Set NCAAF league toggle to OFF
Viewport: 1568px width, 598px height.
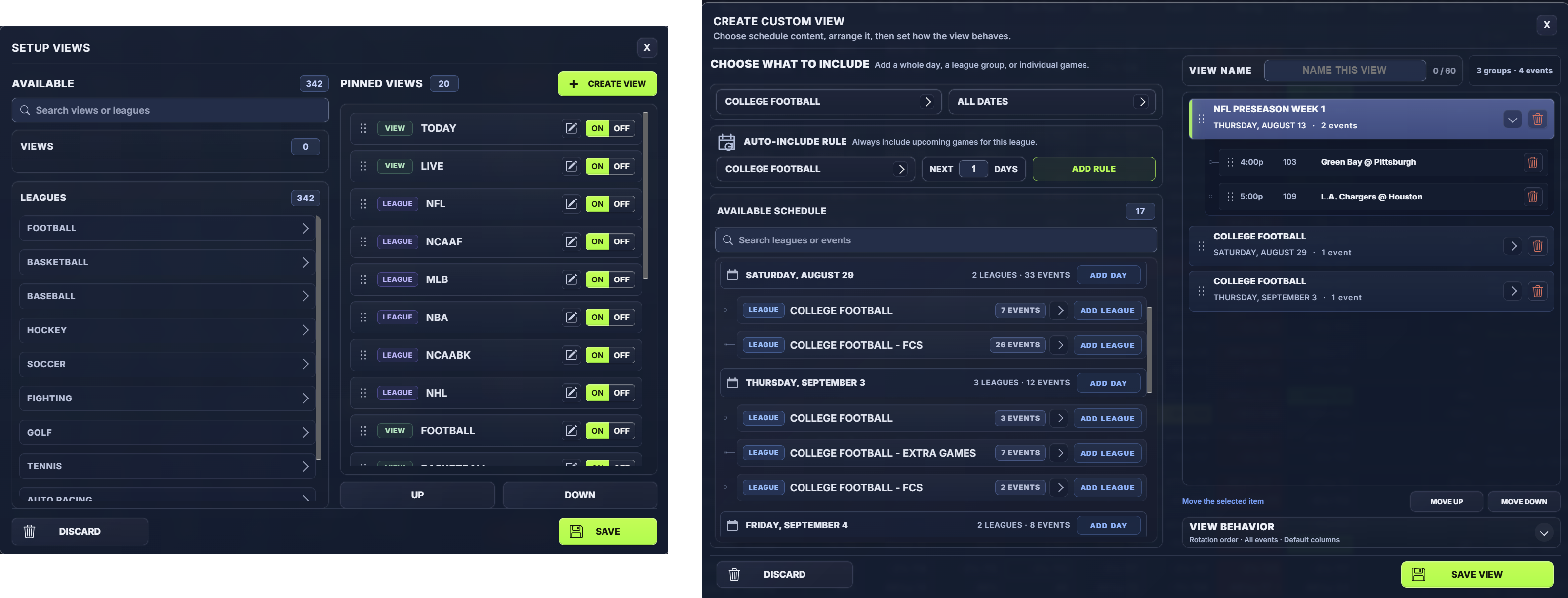pos(621,241)
